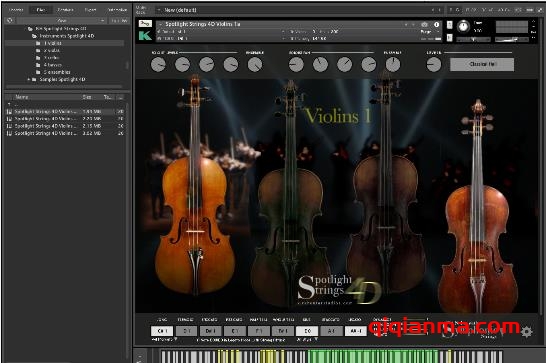The width and height of the screenshot is (546, 363).
Task: Toggle the instrument Solo button
Action: point(450,25)
